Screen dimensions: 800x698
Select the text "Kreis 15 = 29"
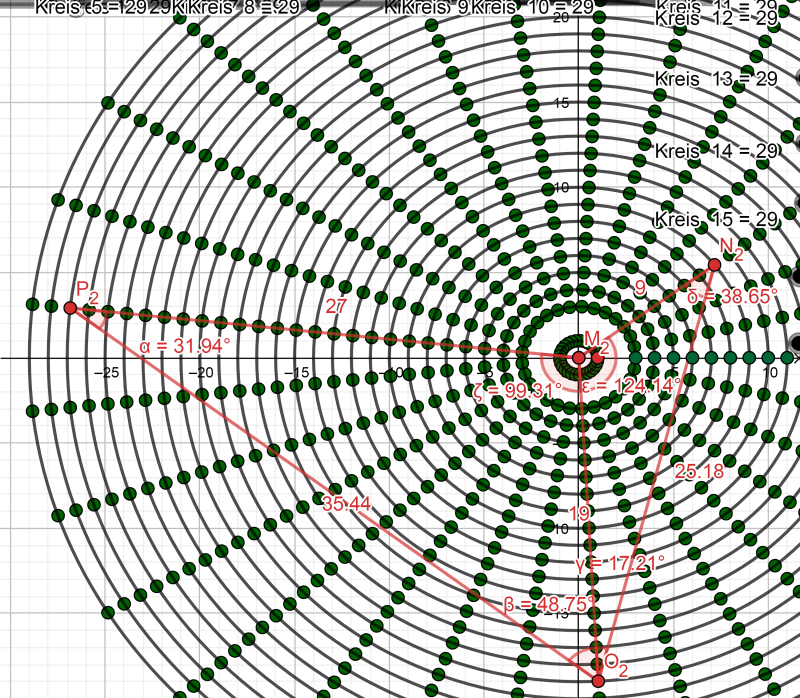point(716,219)
